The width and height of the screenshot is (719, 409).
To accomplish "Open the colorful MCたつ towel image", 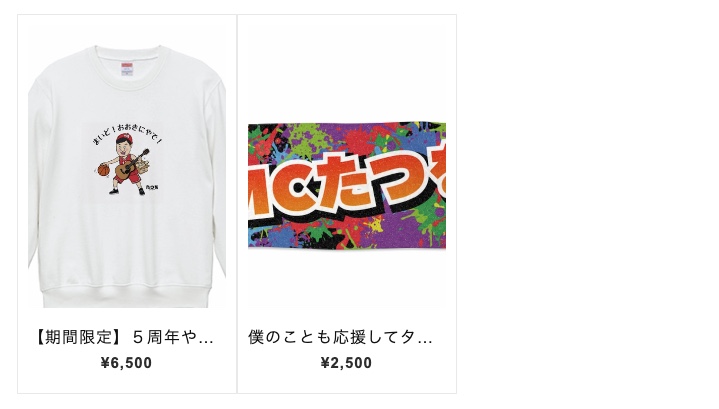I will 347,186.
